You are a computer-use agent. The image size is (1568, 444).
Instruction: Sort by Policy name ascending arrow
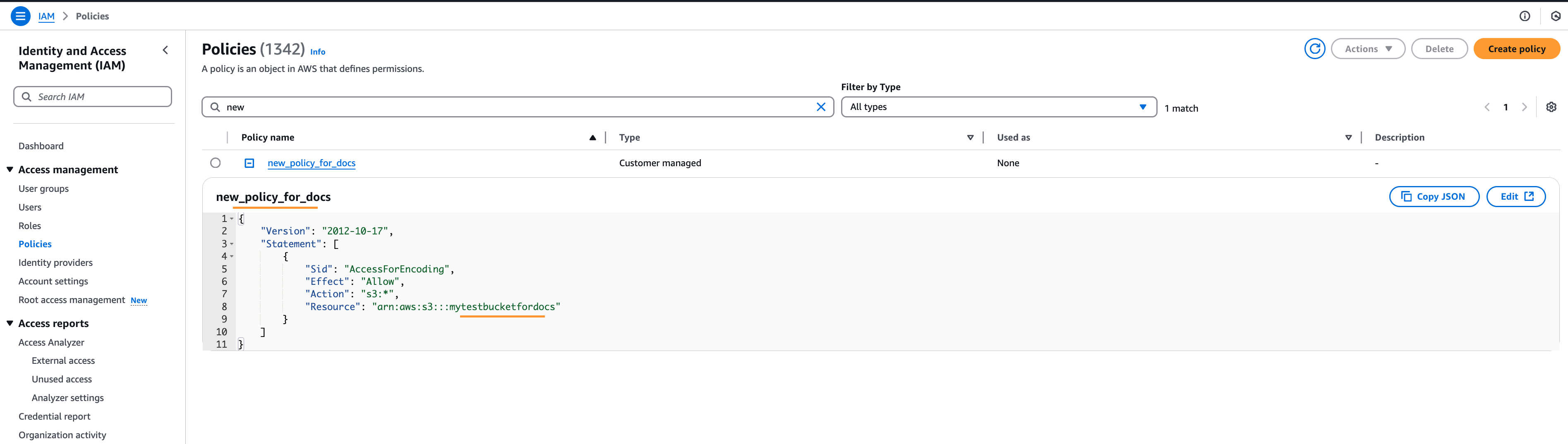(592, 137)
